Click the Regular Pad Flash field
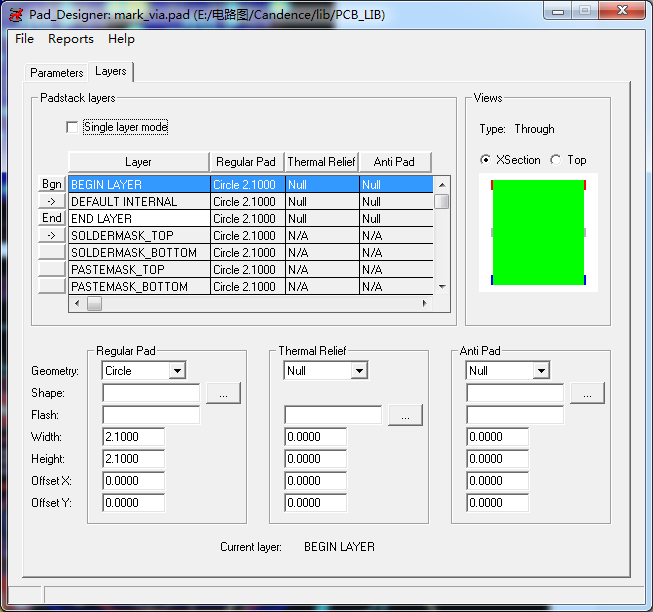The width and height of the screenshot is (653, 612). click(x=151, y=415)
